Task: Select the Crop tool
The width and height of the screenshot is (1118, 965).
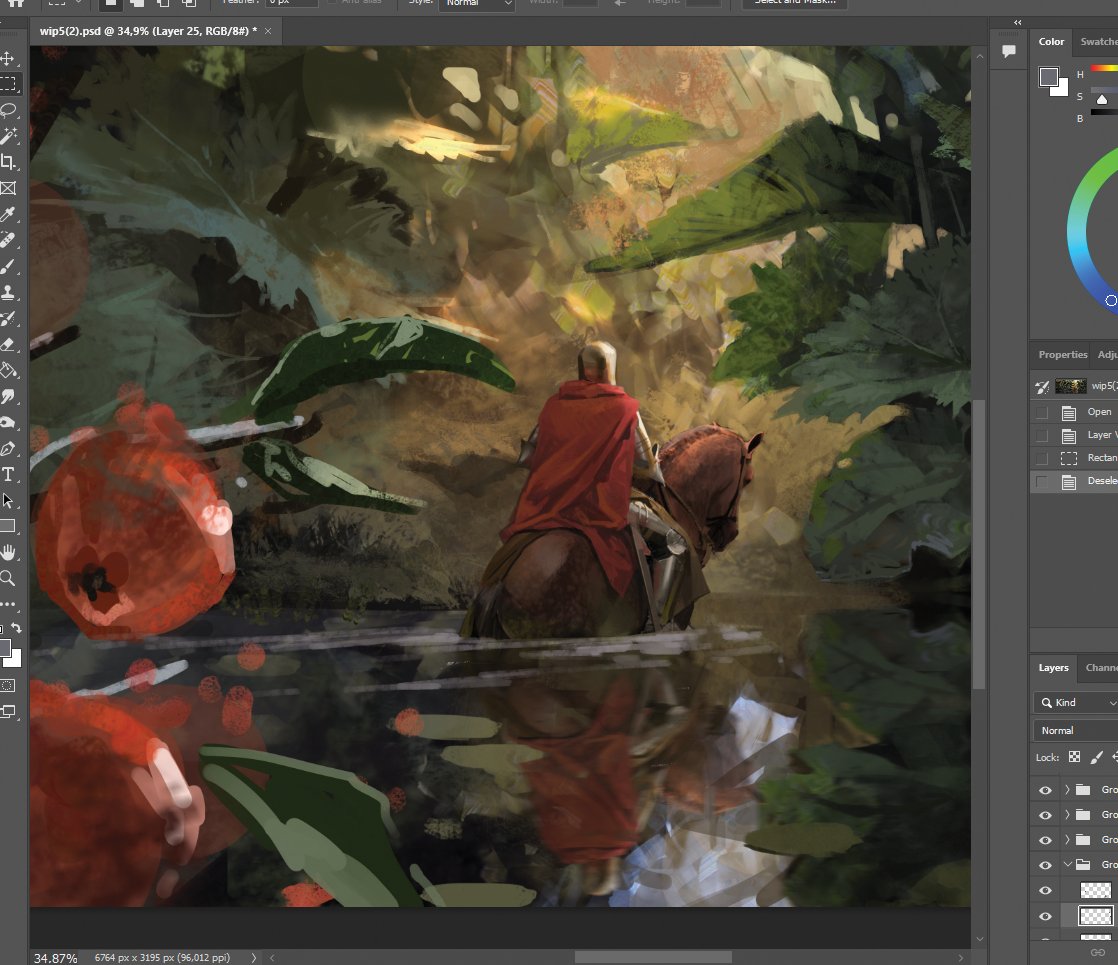Action: (8, 162)
